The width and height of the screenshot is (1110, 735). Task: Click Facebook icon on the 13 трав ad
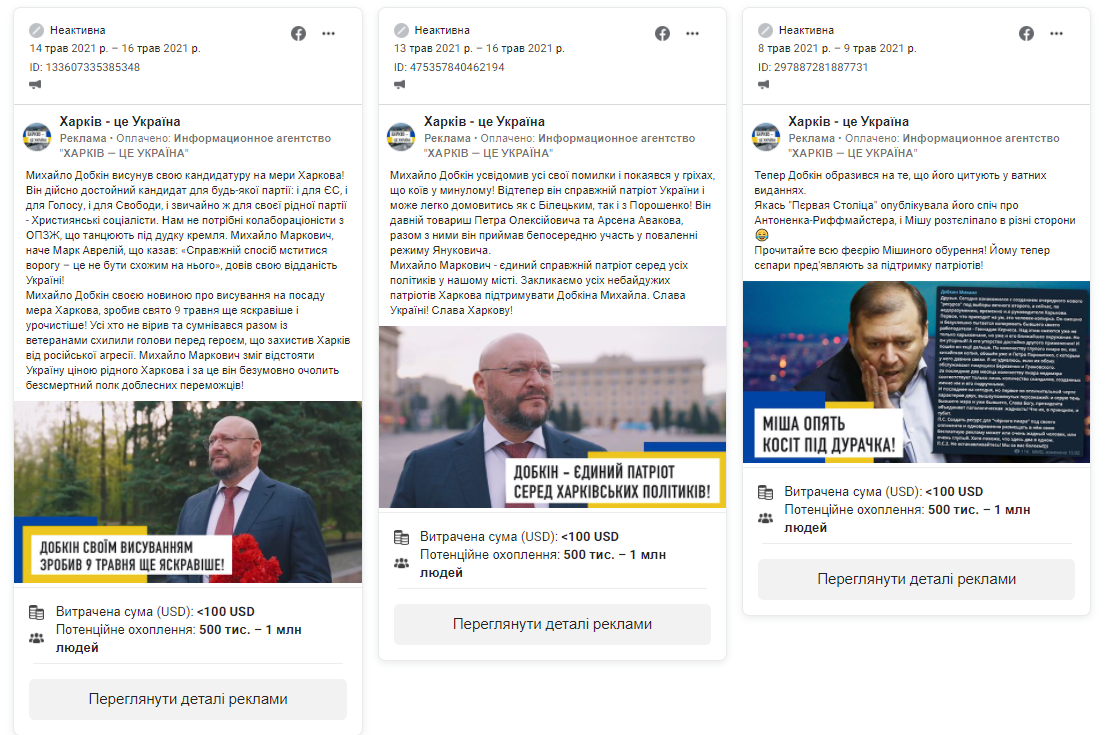[662, 33]
